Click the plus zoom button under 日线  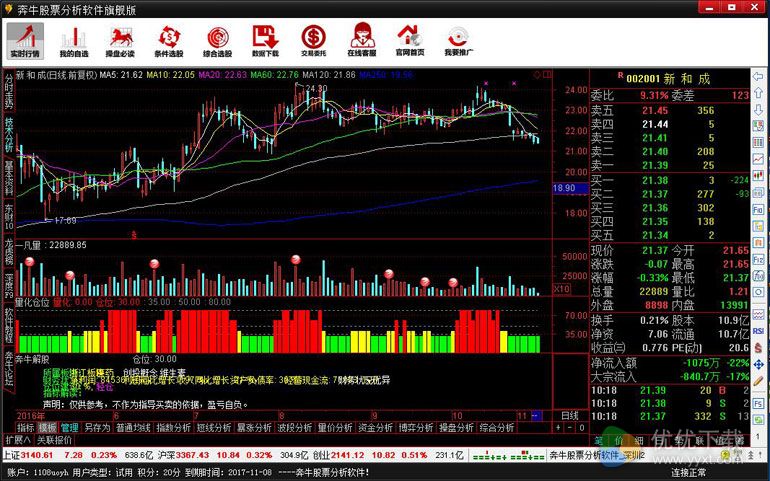(558, 427)
